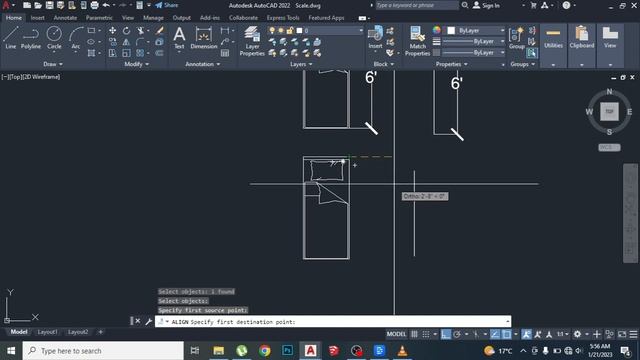Viewport: 640px width, 360px height.
Task: Click the Hatch tool icon
Action: tap(91, 53)
